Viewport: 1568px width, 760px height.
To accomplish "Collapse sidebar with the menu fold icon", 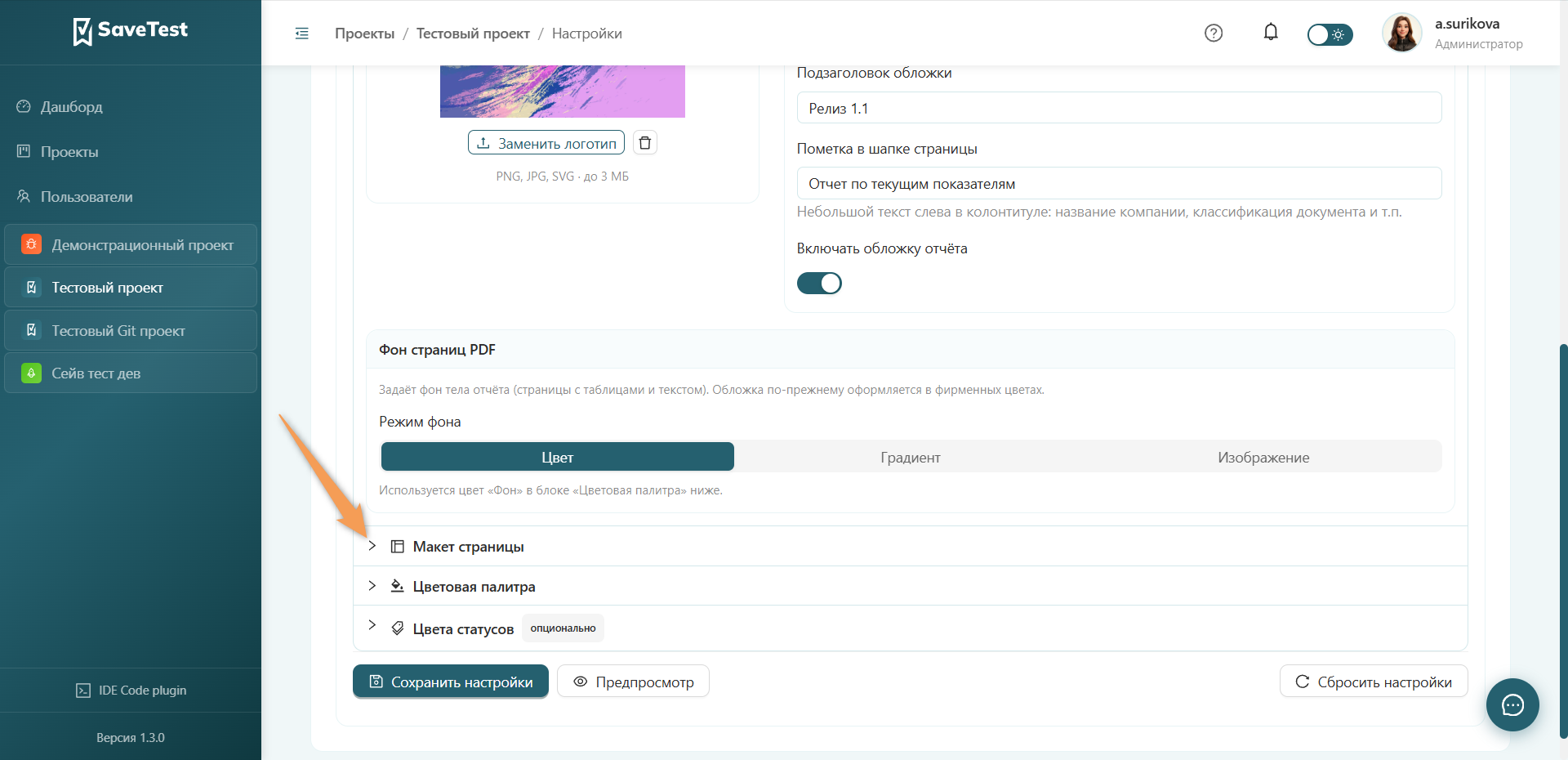I will (x=302, y=34).
